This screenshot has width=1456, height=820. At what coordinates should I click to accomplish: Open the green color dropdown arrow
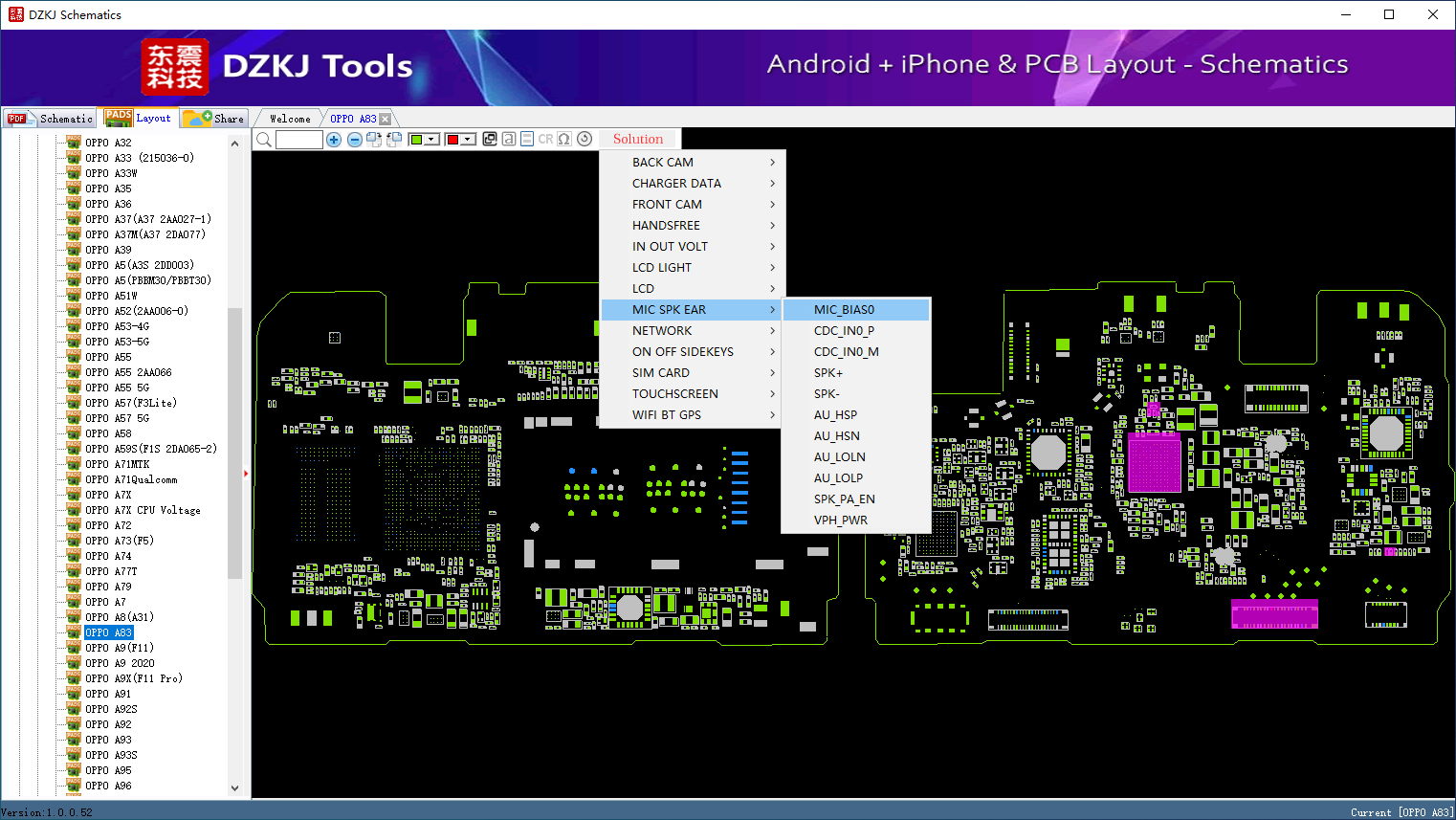432,140
